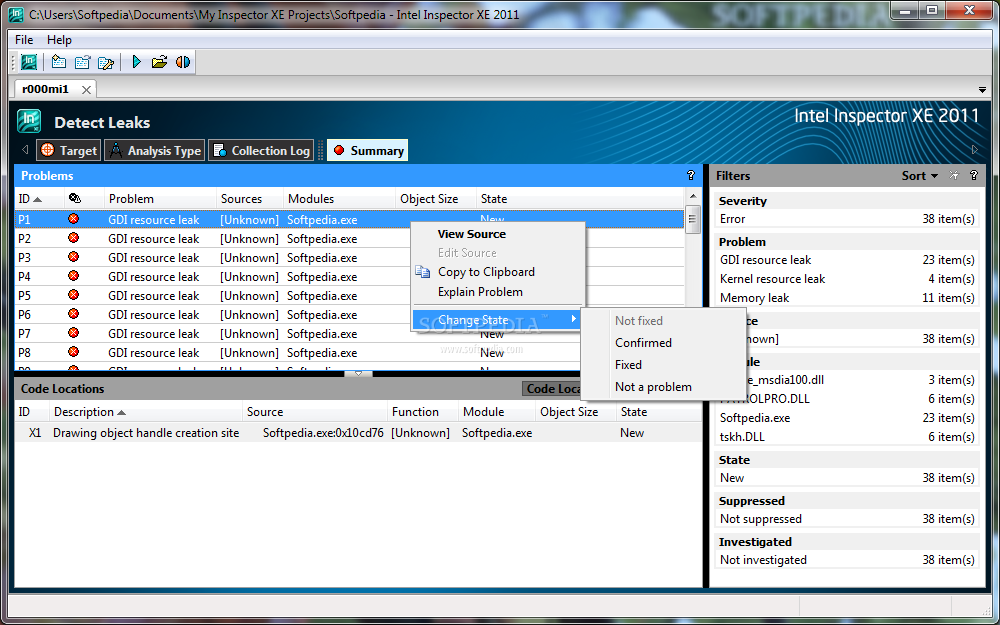The height and width of the screenshot is (625, 1000).
Task: Choose Copy to Clipboard in context menu
Action: click(486, 272)
